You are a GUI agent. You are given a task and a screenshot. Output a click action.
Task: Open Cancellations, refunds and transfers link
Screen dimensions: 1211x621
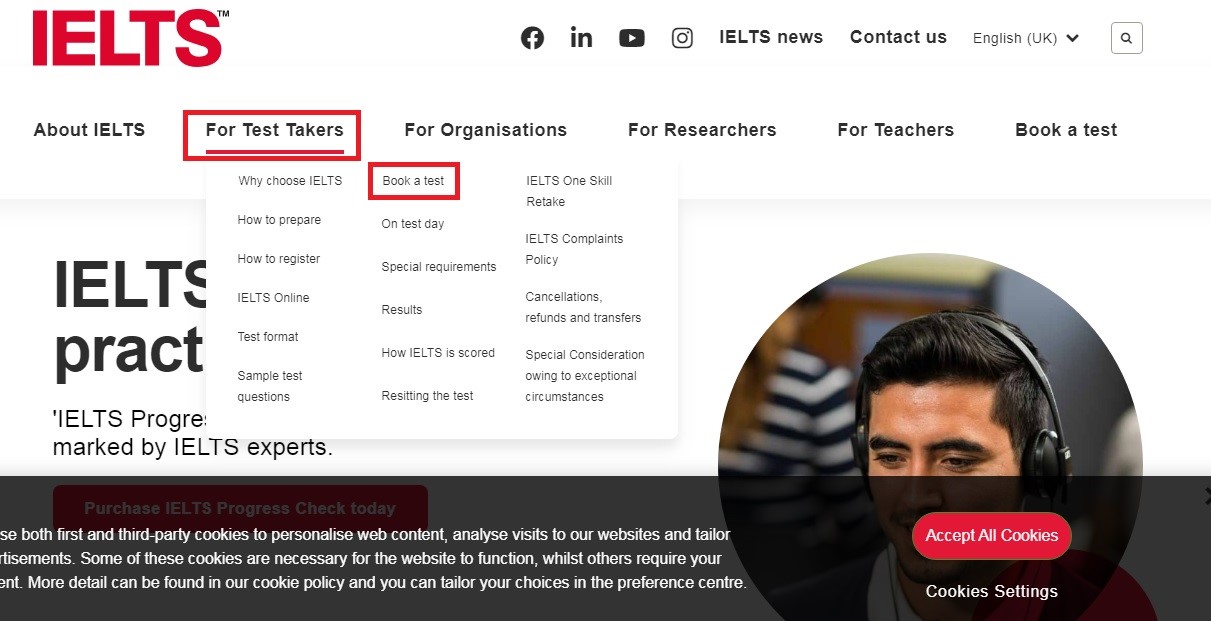(x=583, y=307)
